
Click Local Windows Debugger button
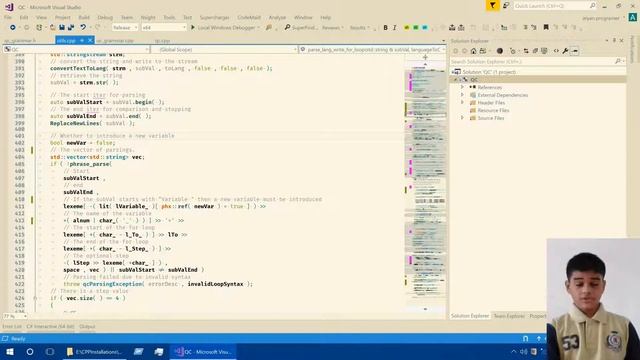click(226, 27)
